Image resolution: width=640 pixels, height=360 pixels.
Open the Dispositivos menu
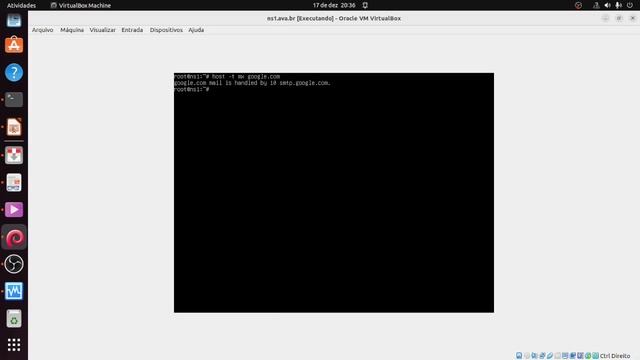pyautogui.click(x=166, y=30)
